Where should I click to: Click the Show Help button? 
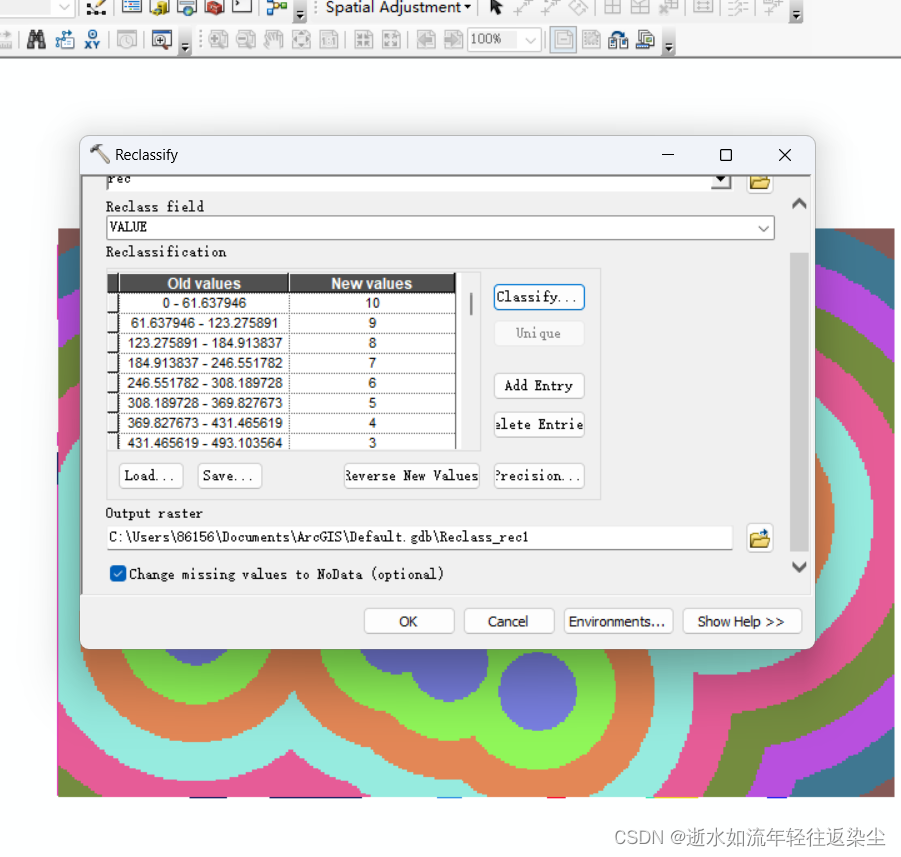tap(741, 621)
